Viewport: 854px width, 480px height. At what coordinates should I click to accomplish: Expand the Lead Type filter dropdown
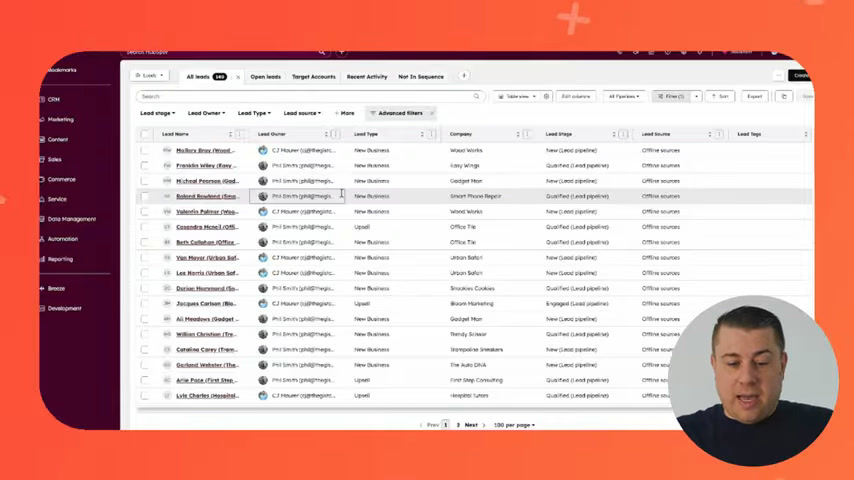point(254,113)
